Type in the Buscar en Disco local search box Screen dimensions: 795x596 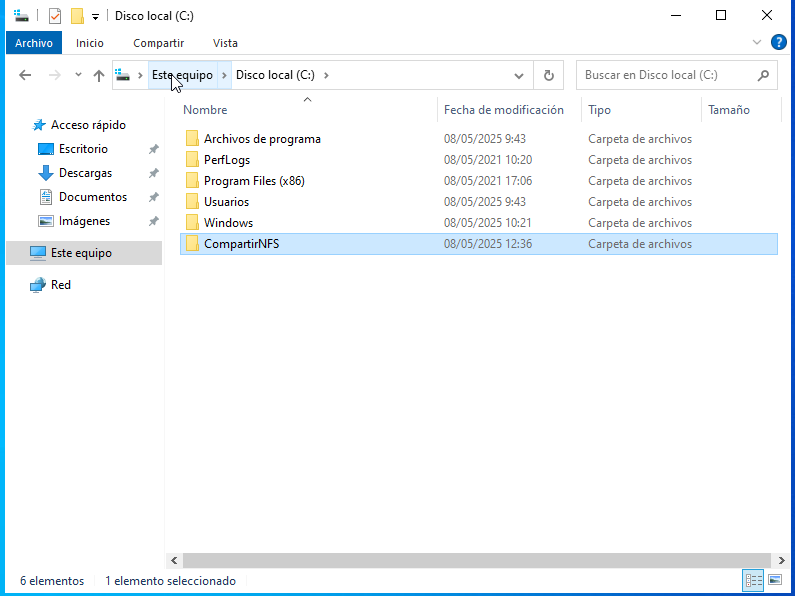tap(665, 75)
